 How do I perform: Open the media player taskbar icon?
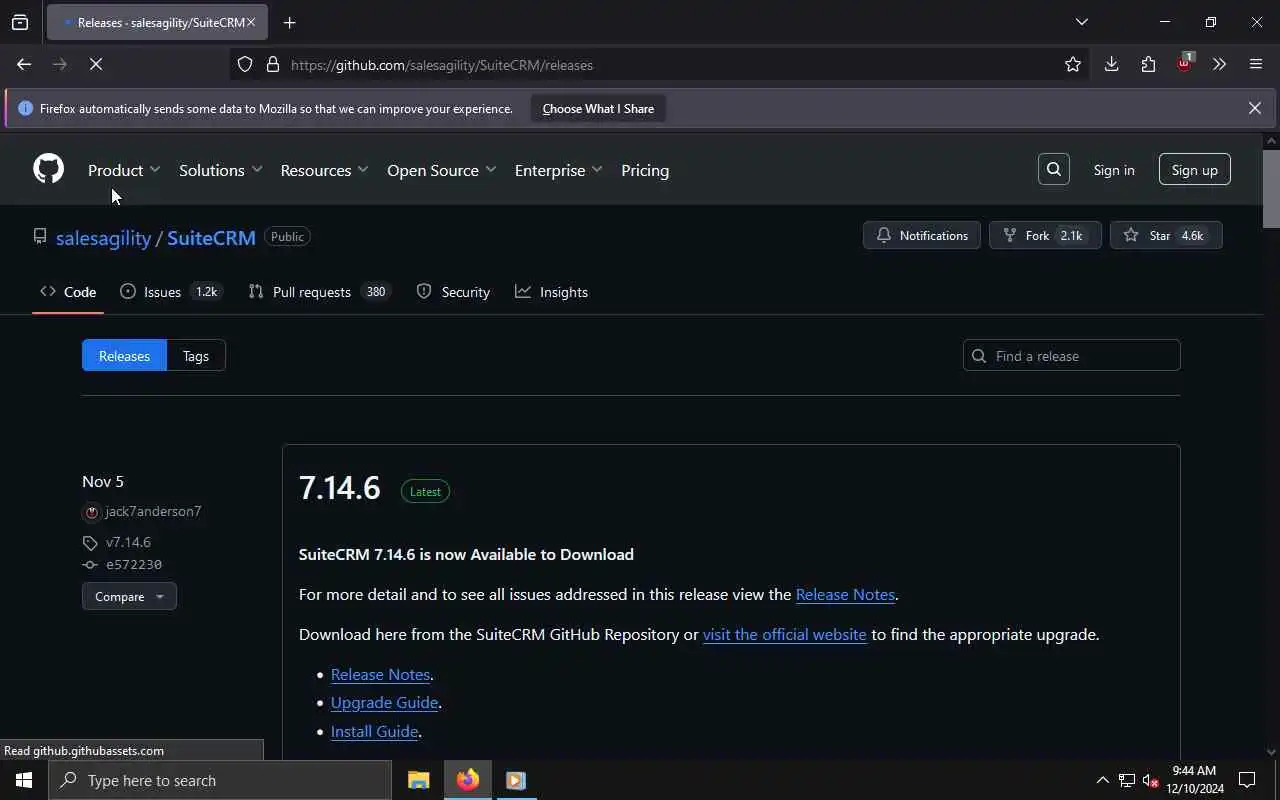pyautogui.click(x=516, y=780)
